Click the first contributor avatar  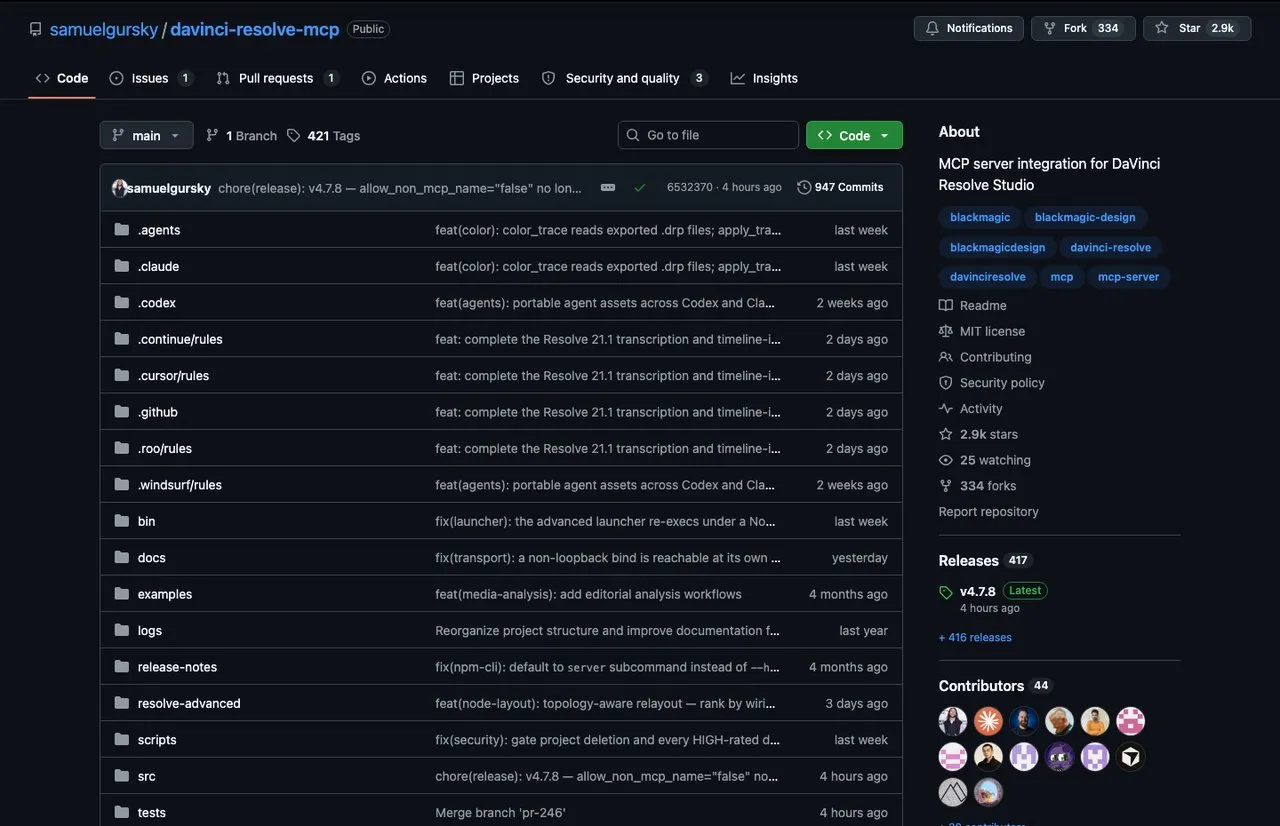(953, 721)
